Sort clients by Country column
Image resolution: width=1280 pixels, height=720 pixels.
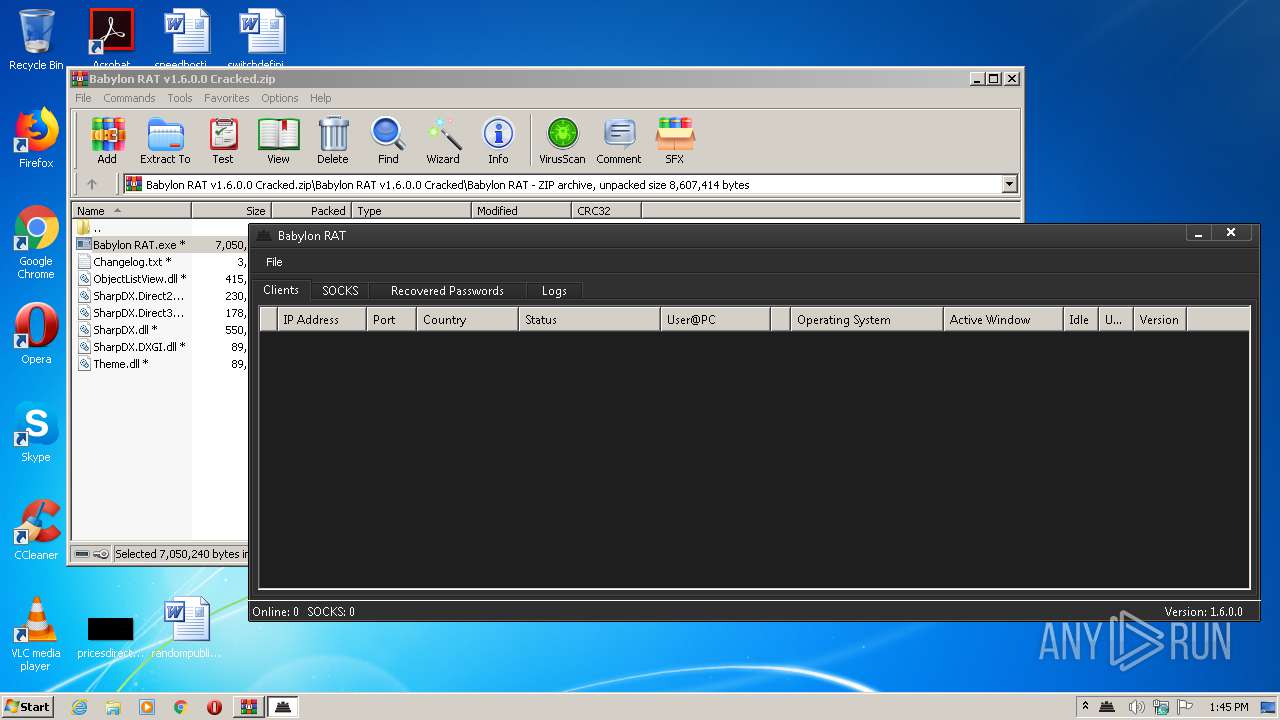pyautogui.click(x=467, y=320)
